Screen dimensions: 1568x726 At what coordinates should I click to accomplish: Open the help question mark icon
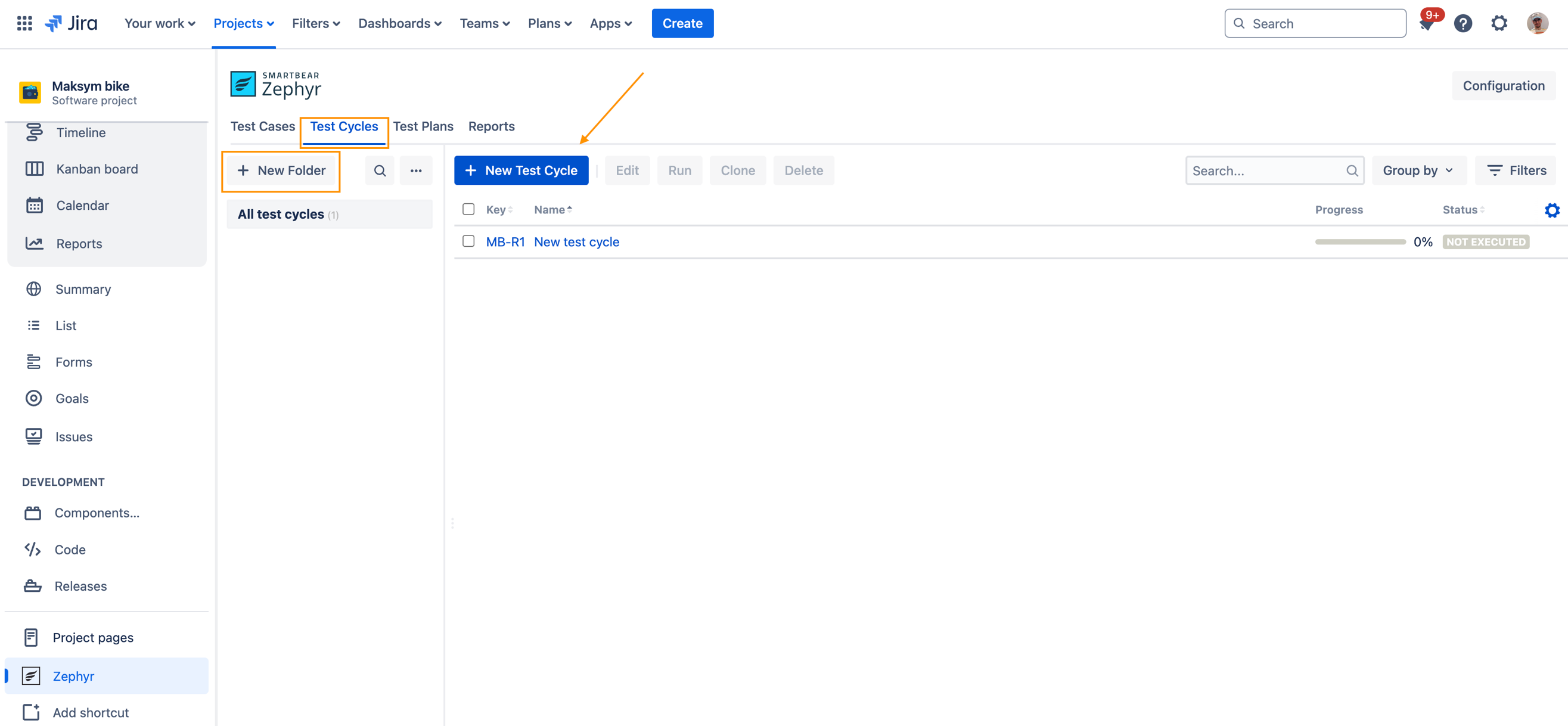pos(1463,24)
